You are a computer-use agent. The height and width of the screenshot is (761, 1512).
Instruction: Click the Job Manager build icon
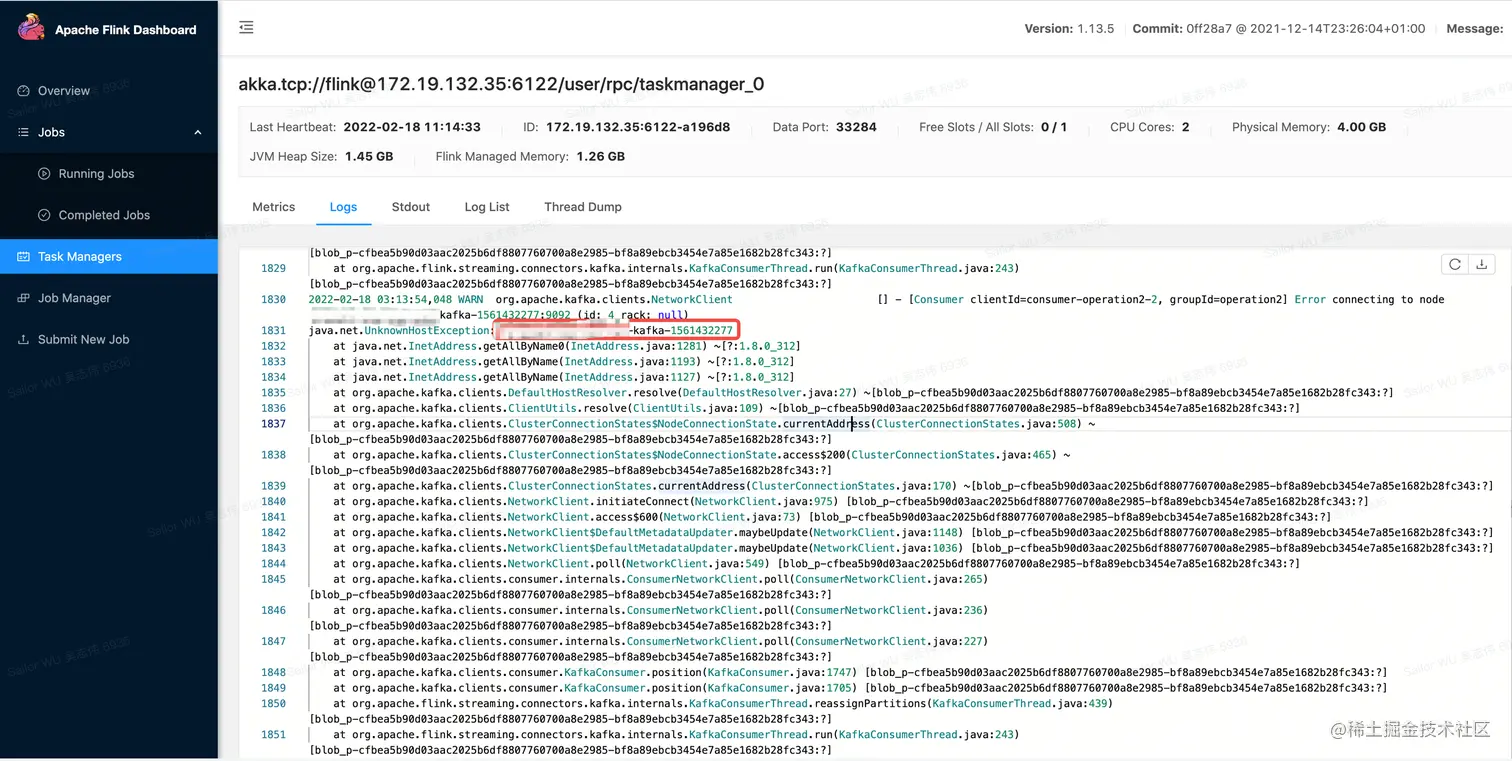pos(24,298)
